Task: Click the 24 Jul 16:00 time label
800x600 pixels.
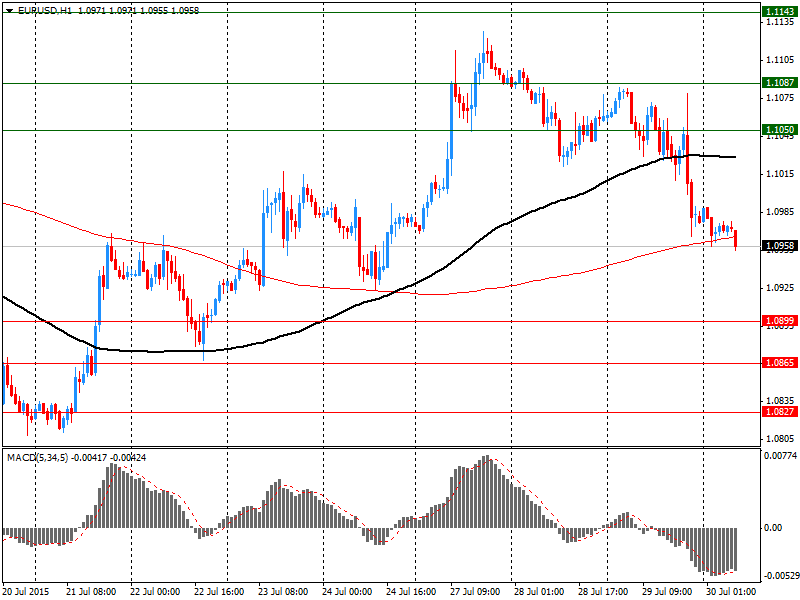Action: point(411,592)
